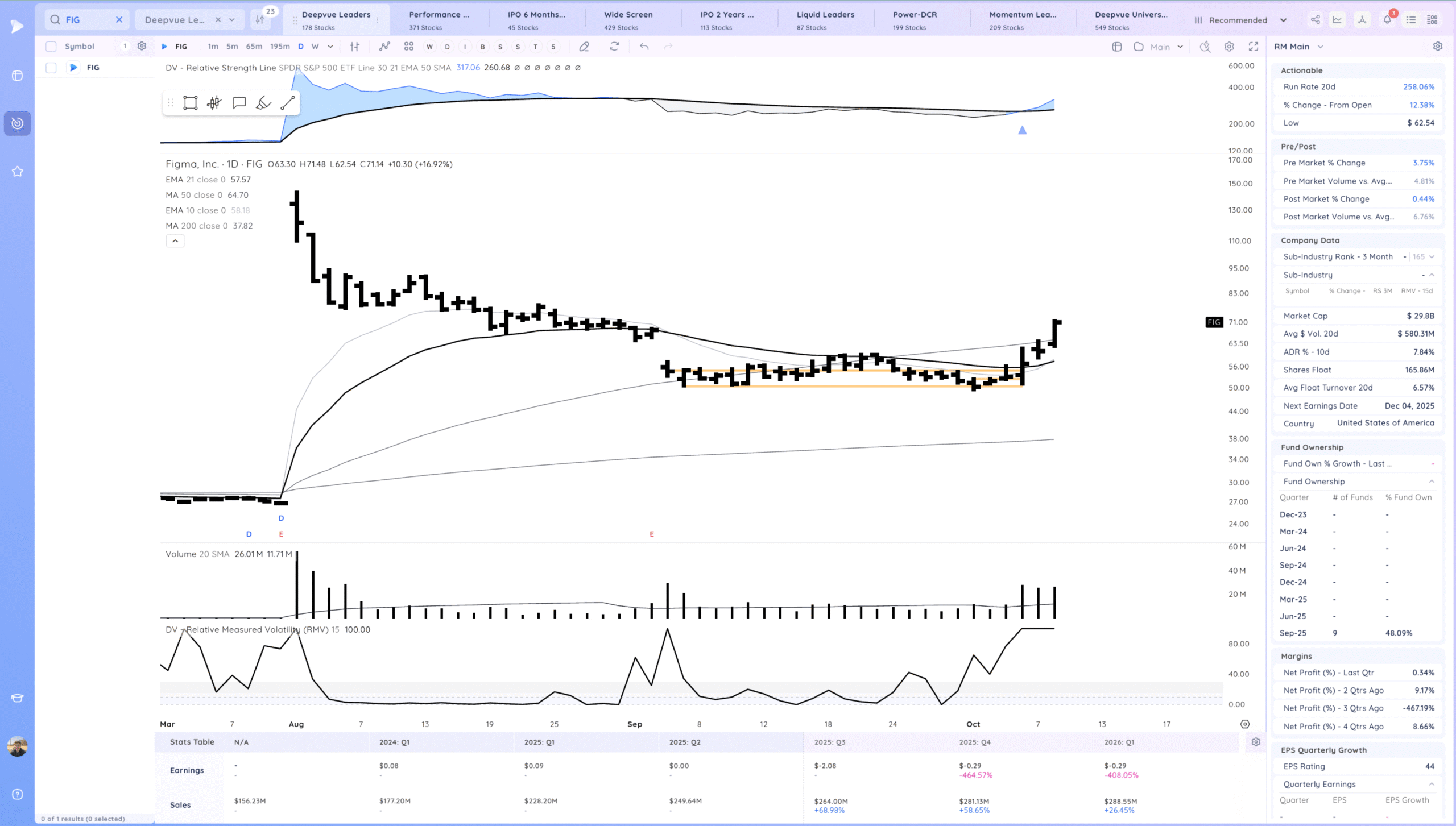Image resolution: width=1456 pixels, height=826 pixels.
Task: Open the indicators icon in toolbar
Action: coord(384,47)
